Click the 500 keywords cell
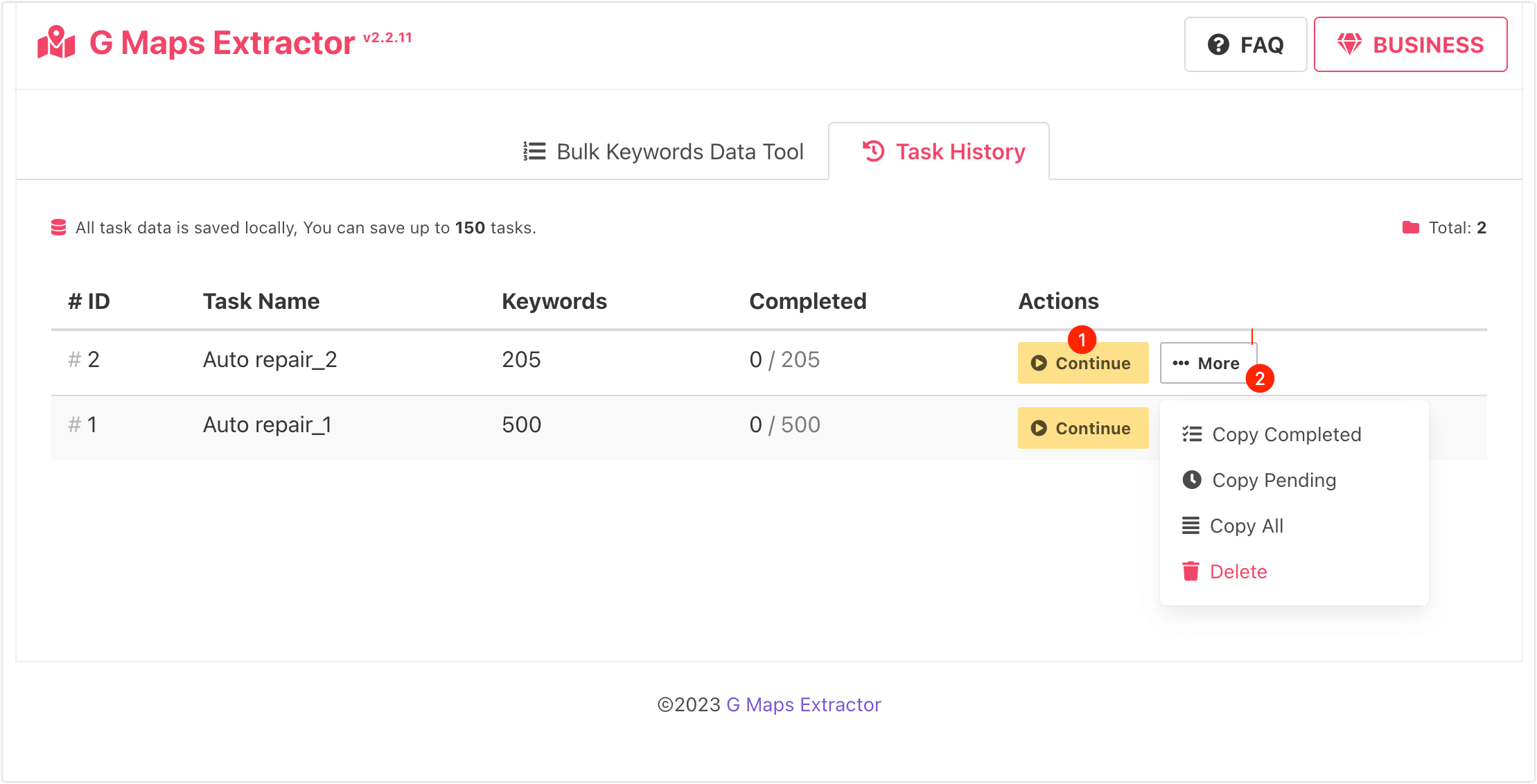Image resolution: width=1537 pixels, height=784 pixels. coord(522,425)
